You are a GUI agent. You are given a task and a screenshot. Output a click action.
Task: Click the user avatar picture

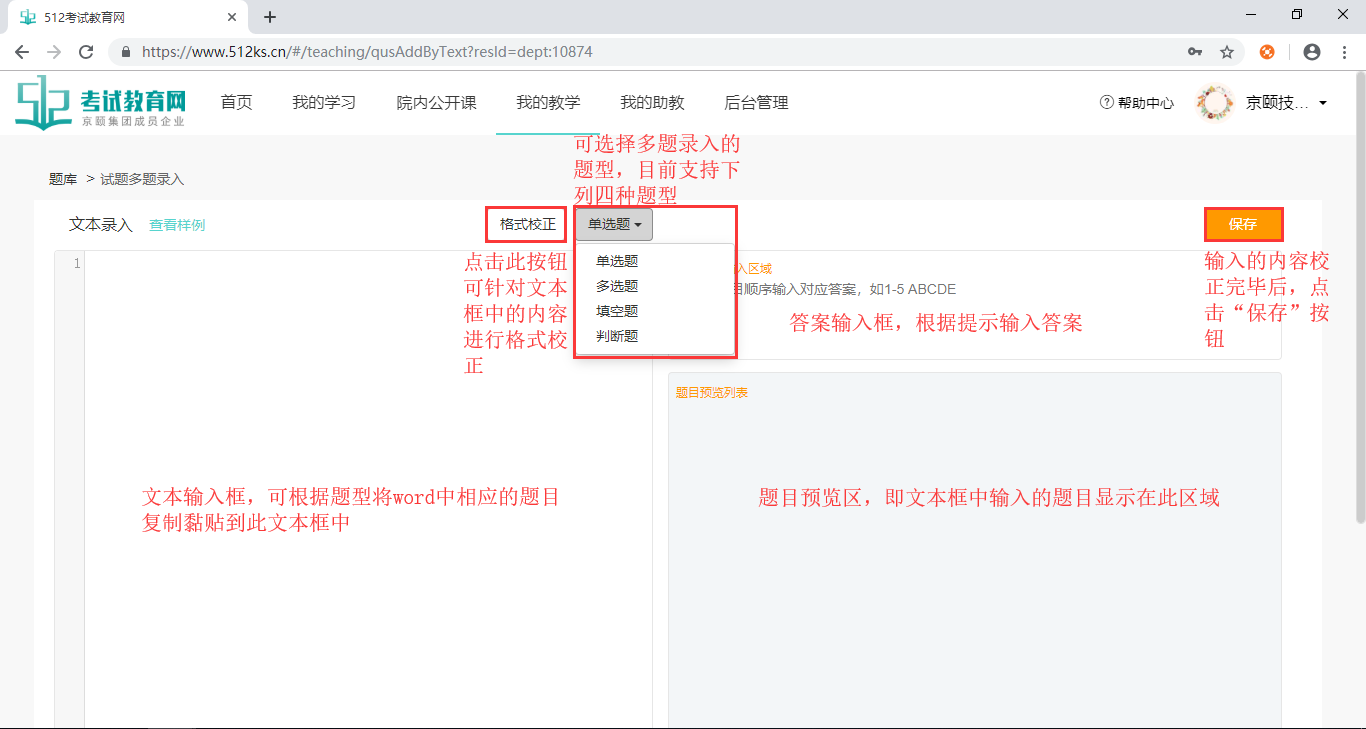[1215, 103]
